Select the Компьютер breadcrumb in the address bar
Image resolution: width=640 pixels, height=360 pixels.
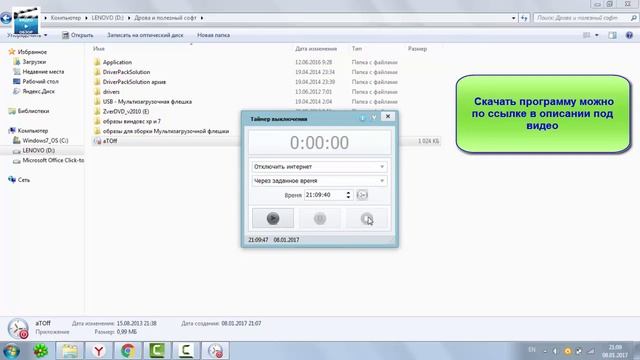tap(66, 18)
